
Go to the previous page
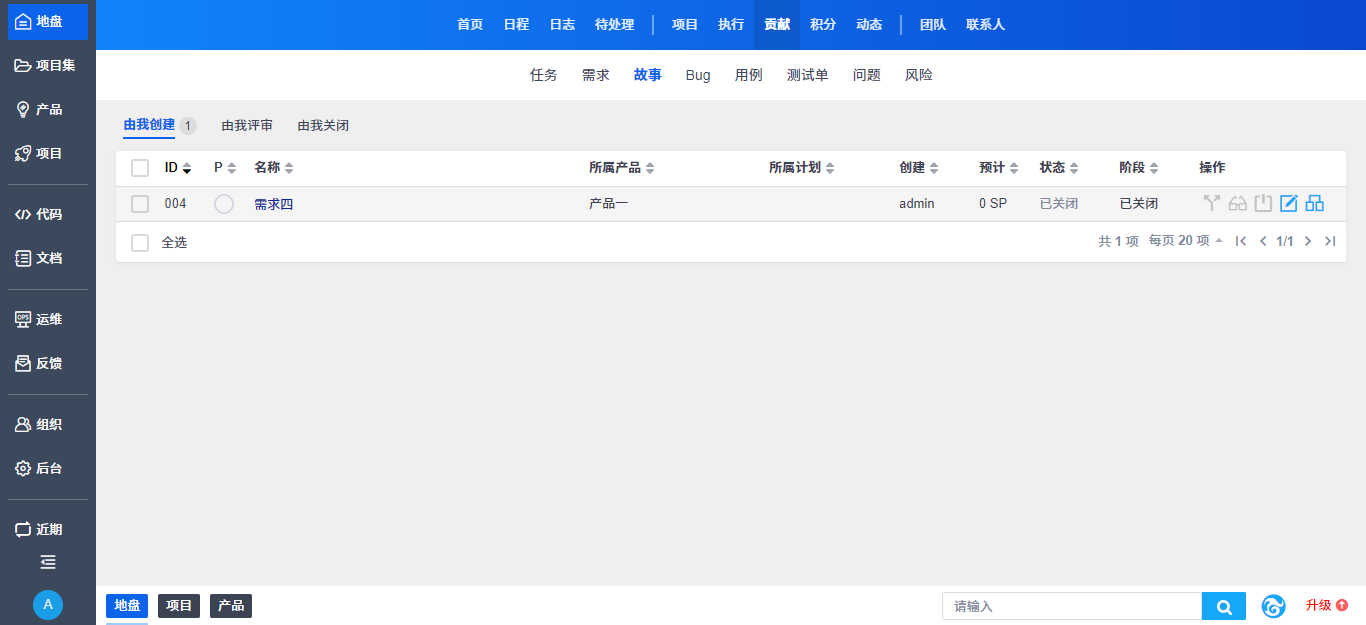(1263, 241)
